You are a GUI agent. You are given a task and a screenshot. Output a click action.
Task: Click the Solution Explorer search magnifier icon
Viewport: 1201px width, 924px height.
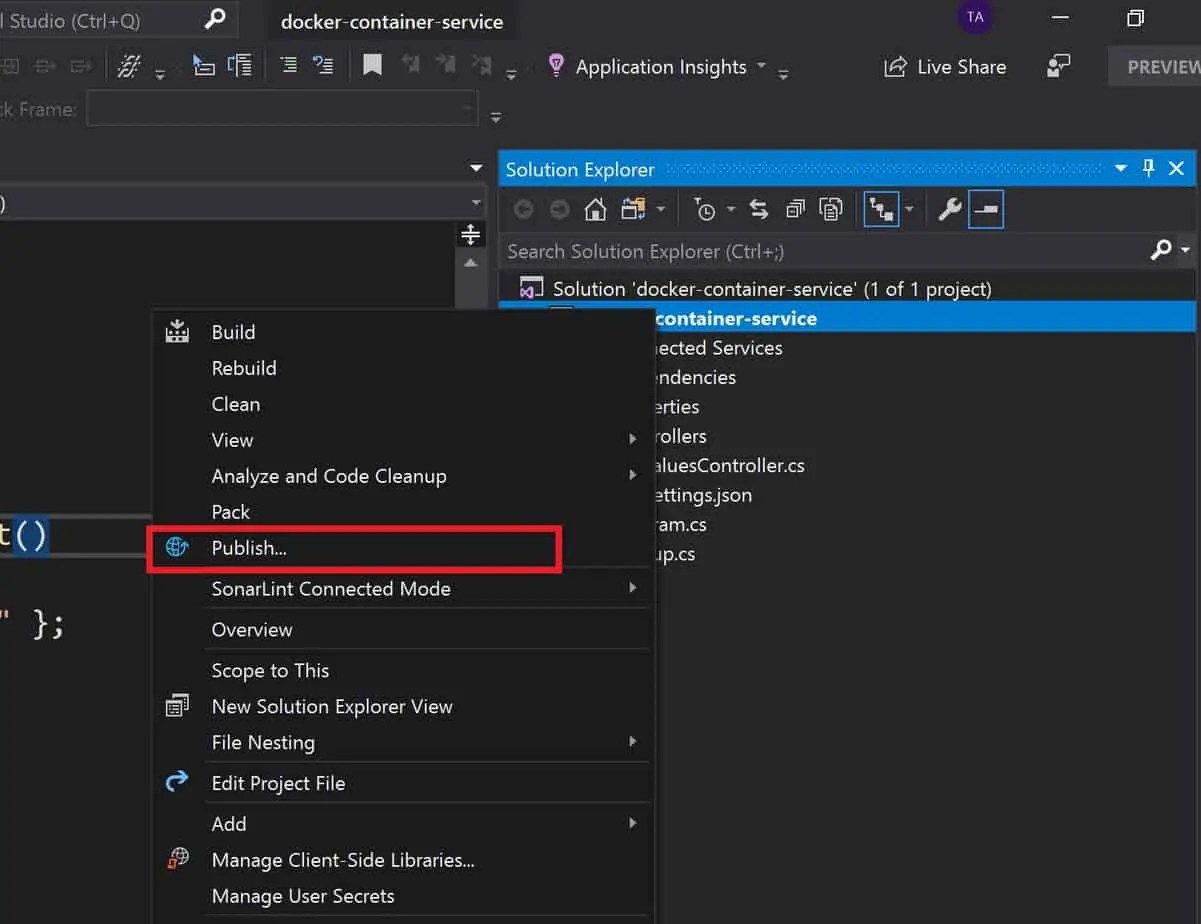[x=1161, y=250]
